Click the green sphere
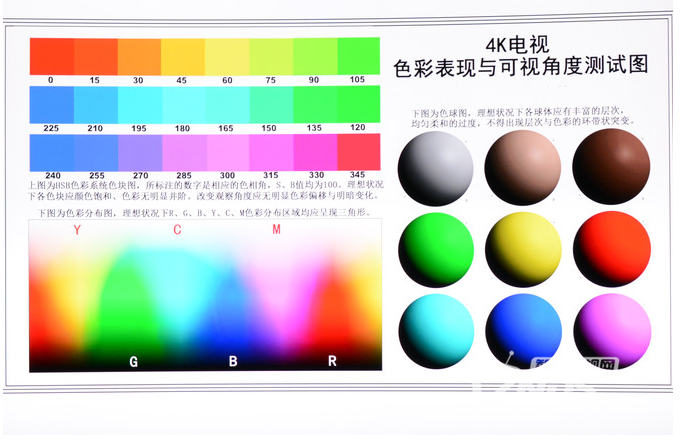Image resolution: width=681 pixels, height=442 pixels. pyautogui.click(x=434, y=249)
